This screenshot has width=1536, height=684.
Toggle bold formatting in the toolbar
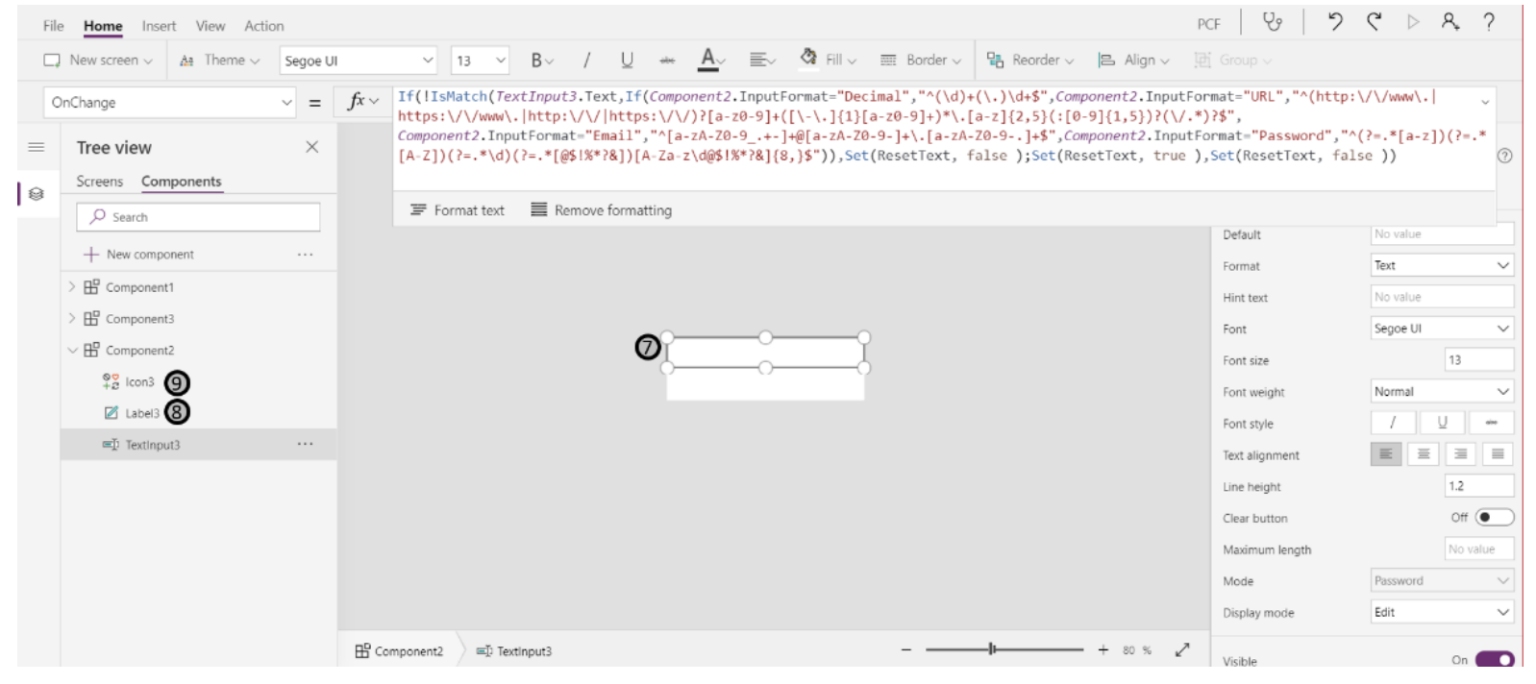538,59
